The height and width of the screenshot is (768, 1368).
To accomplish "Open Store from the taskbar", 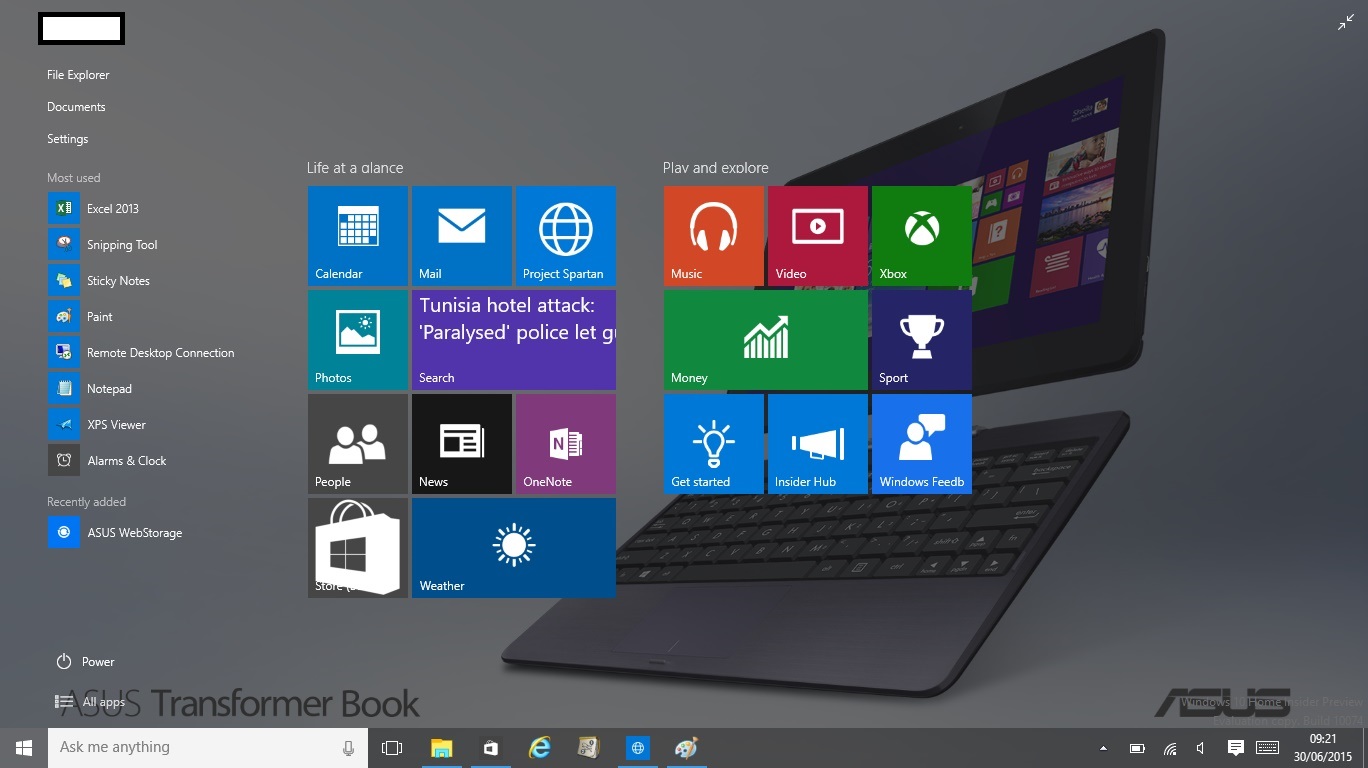I will pos(490,748).
